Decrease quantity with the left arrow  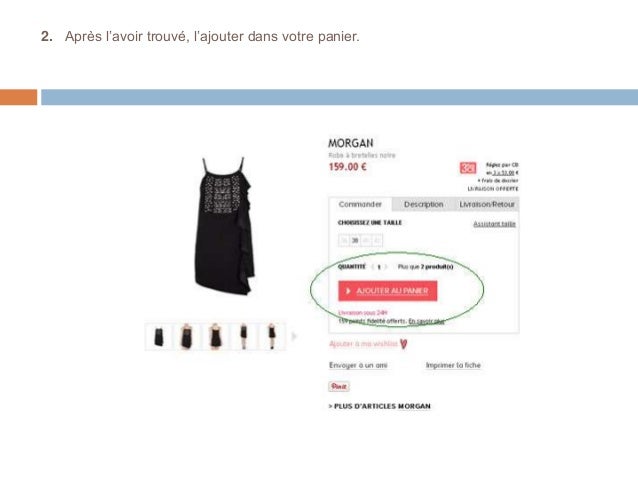(x=372, y=267)
